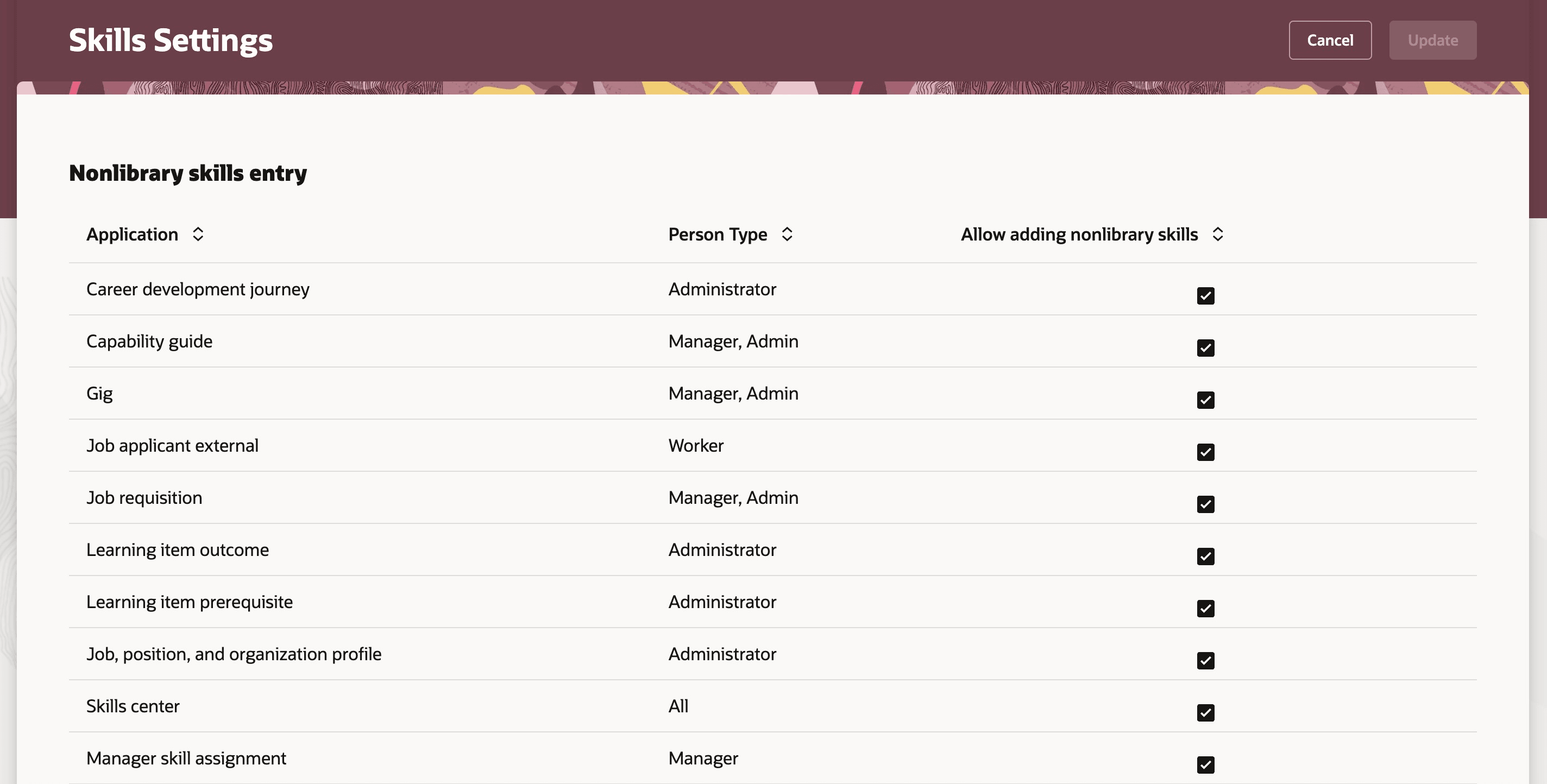1547x784 pixels.
Task: Sort by Allow adding nonlibrary skills
Action: click(x=1218, y=235)
